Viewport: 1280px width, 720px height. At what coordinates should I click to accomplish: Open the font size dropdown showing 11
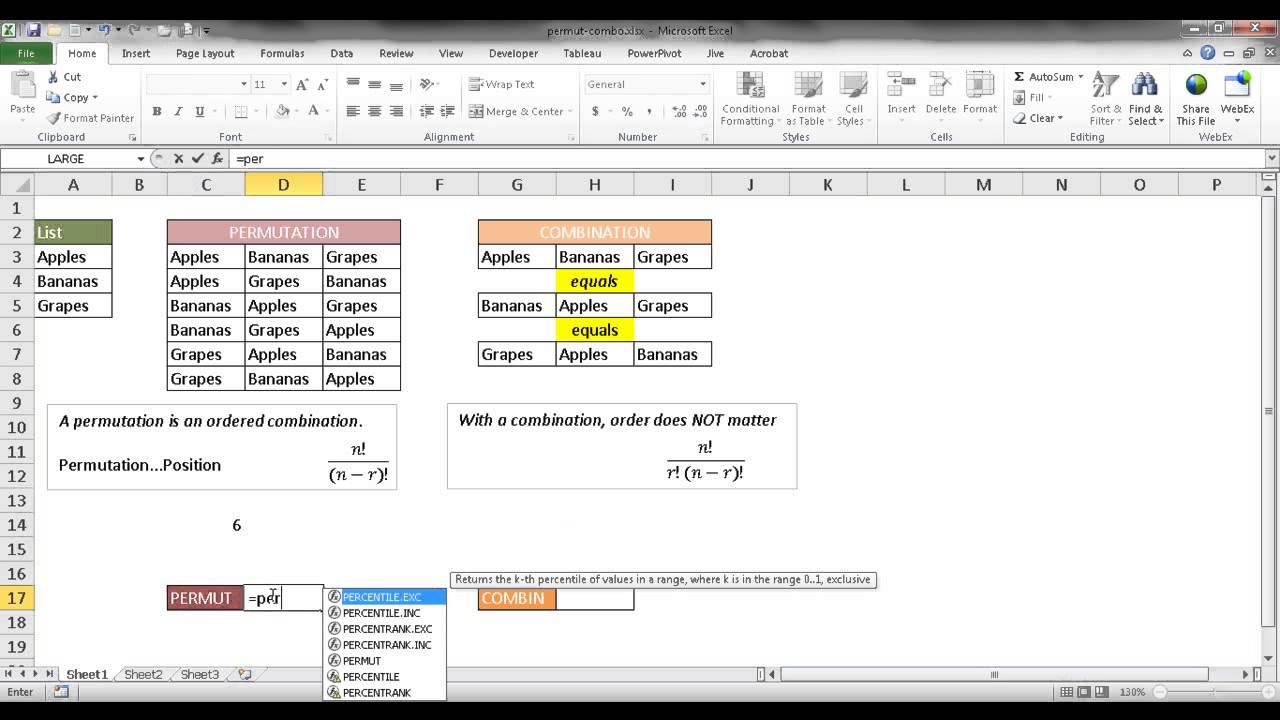(284, 85)
